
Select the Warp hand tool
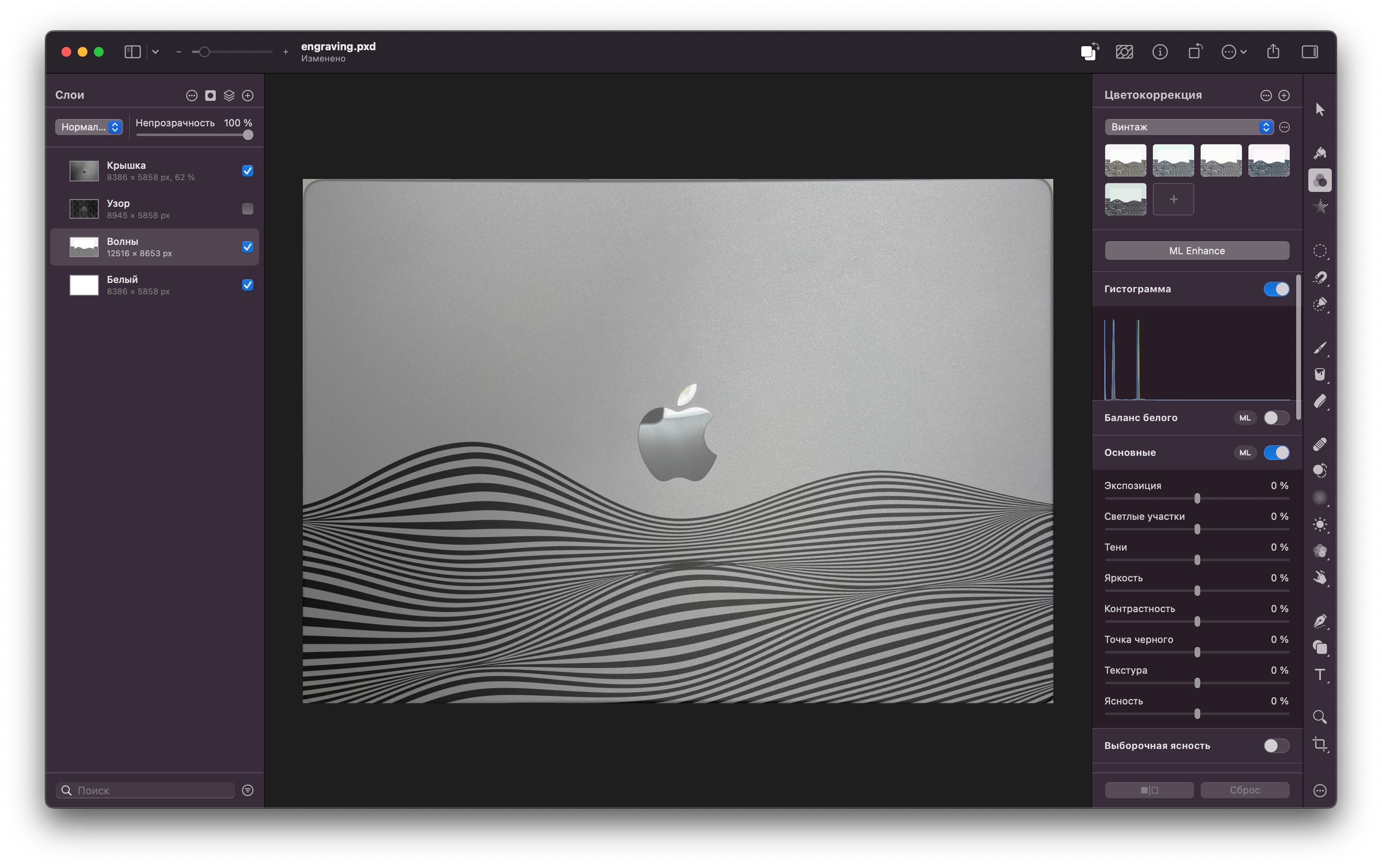tap(1319, 577)
